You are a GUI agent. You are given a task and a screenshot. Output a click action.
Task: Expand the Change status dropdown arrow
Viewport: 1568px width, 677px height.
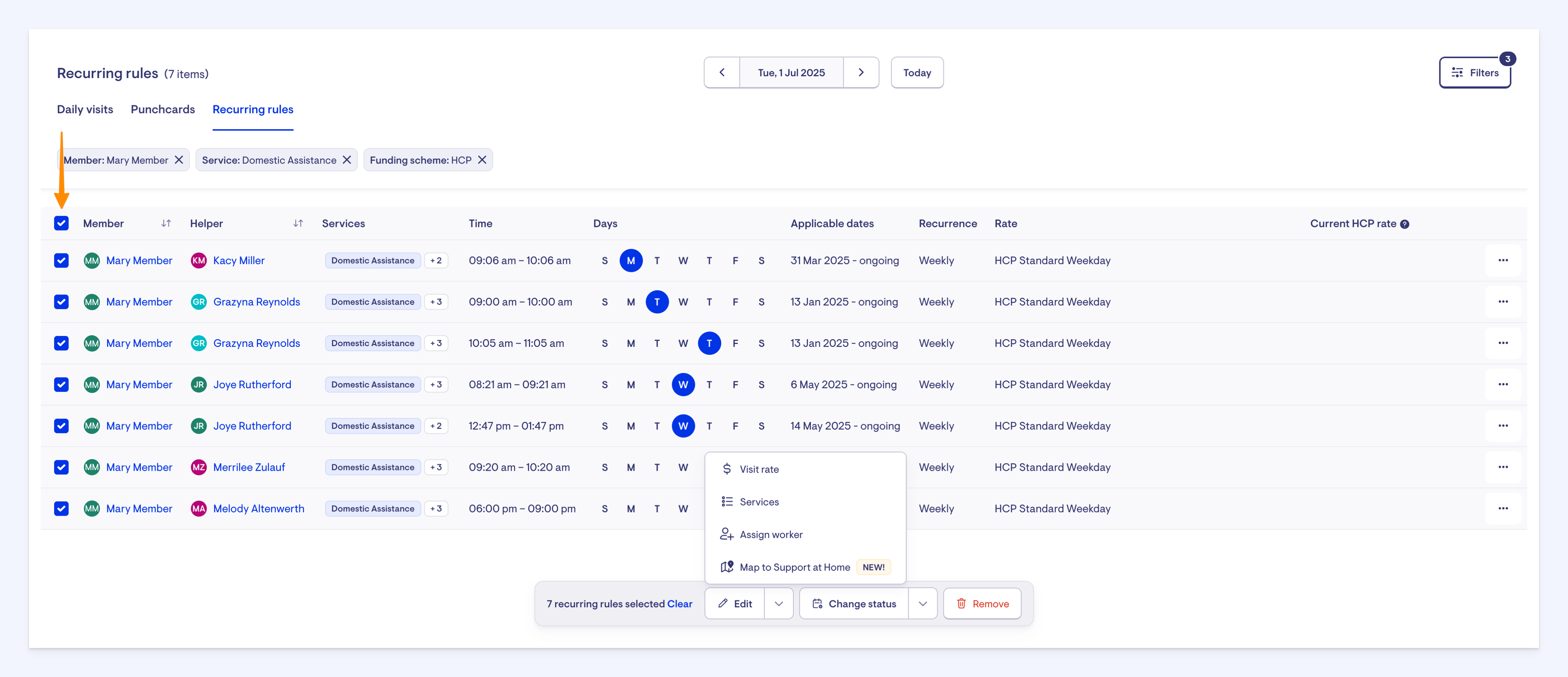click(x=923, y=603)
